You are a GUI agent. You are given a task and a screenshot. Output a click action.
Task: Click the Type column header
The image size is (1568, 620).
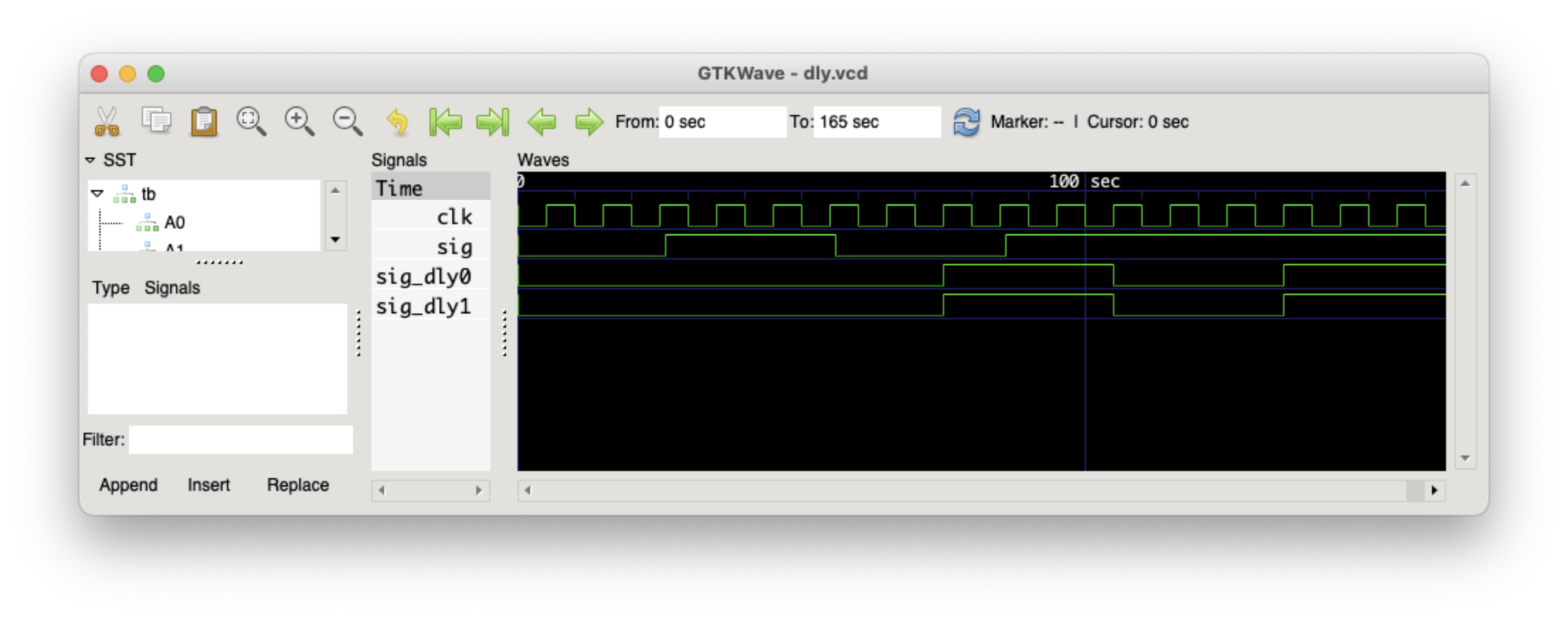[111, 288]
